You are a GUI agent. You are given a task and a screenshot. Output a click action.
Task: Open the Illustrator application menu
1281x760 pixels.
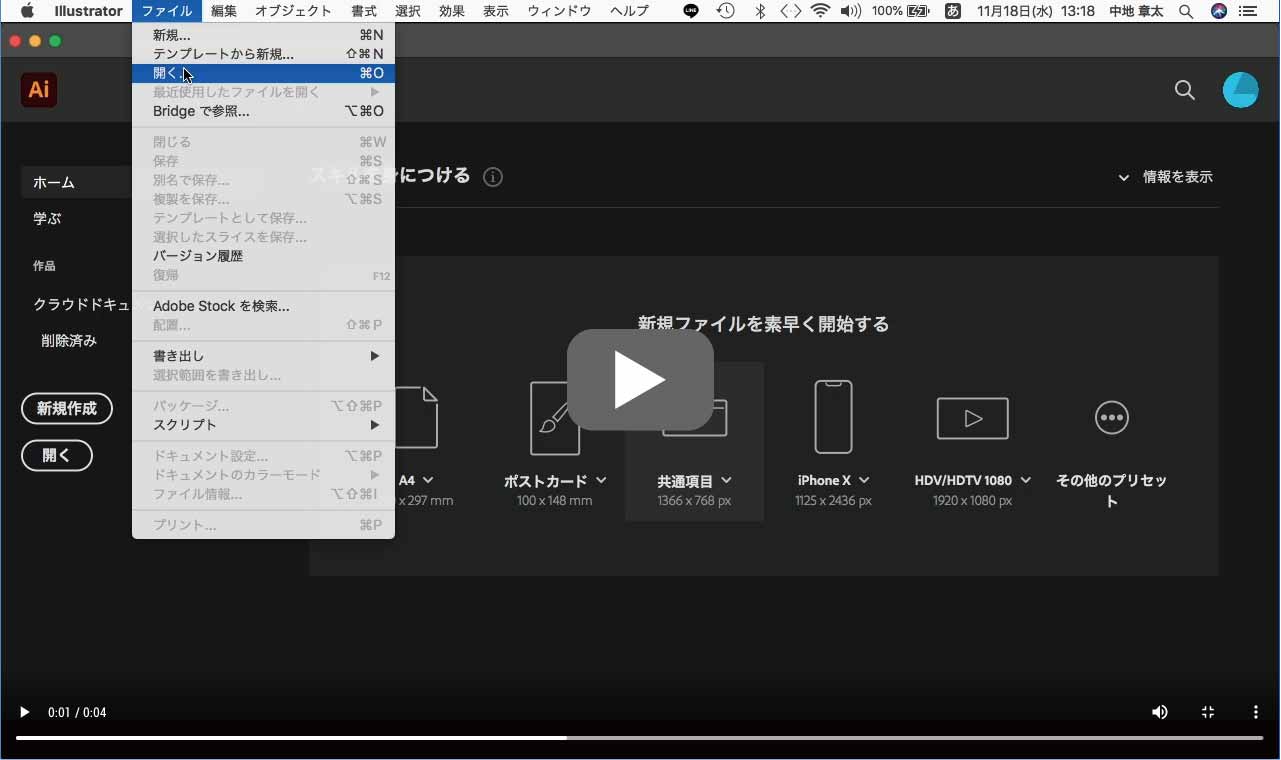[88, 11]
